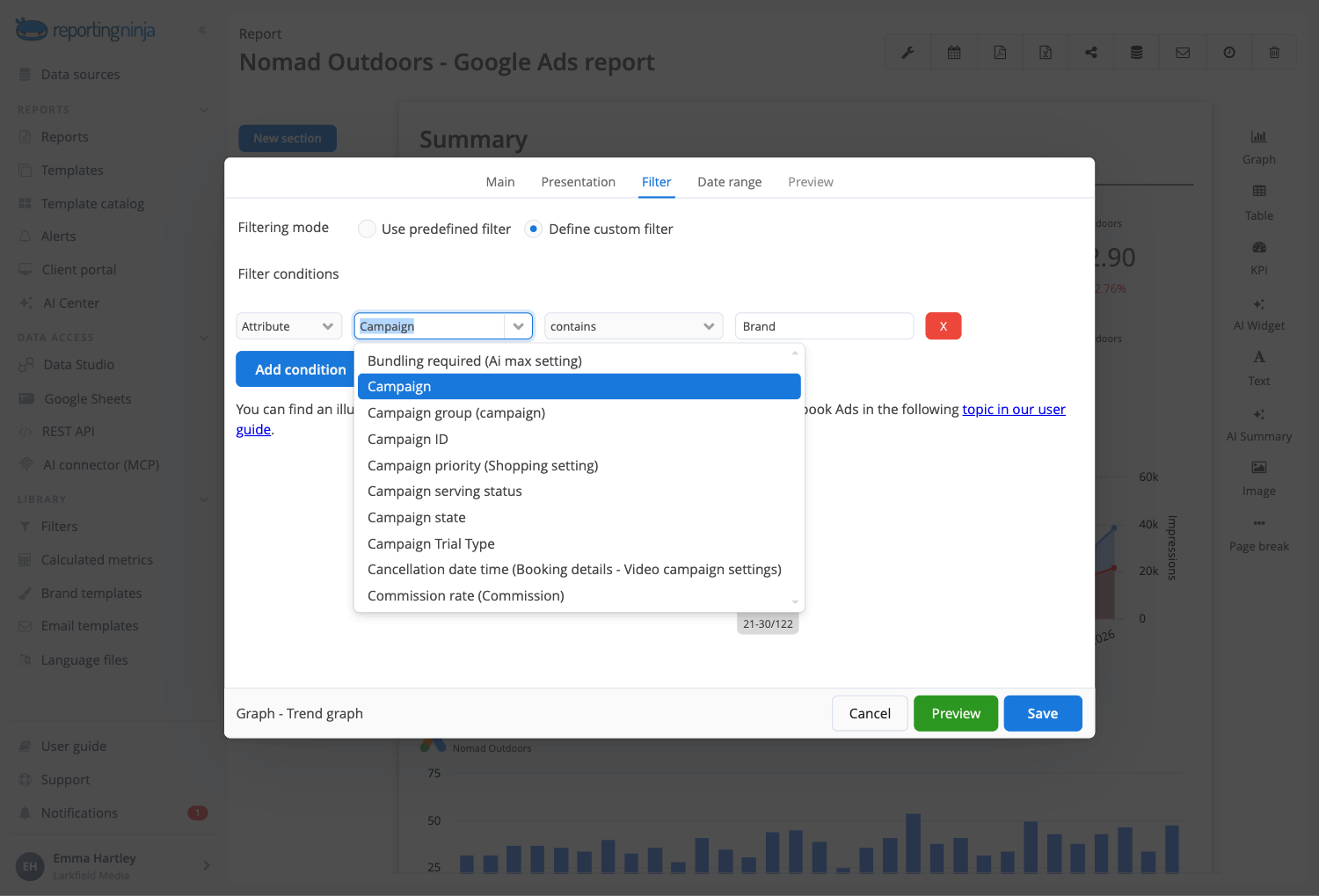
Task: Choose Campaign state option
Action: (579, 517)
